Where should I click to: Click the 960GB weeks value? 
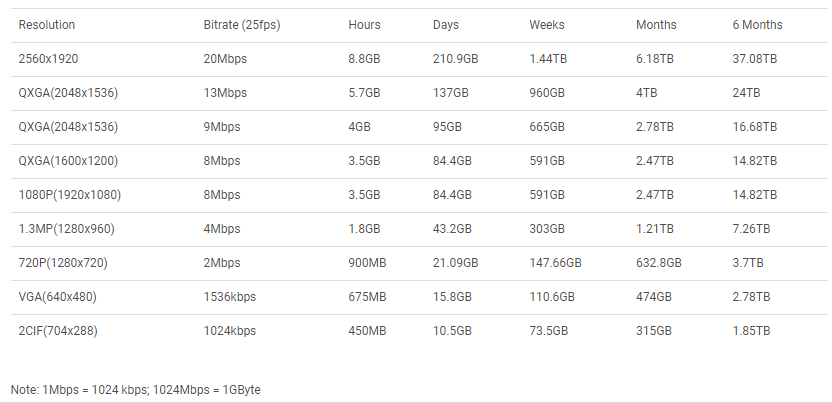[547, 93]
